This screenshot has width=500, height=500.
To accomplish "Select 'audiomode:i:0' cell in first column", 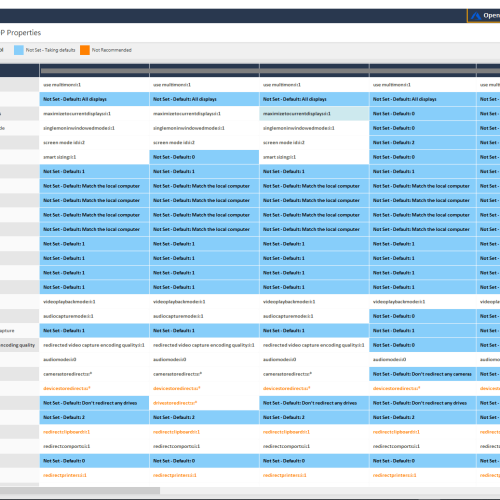I will 94,359.
